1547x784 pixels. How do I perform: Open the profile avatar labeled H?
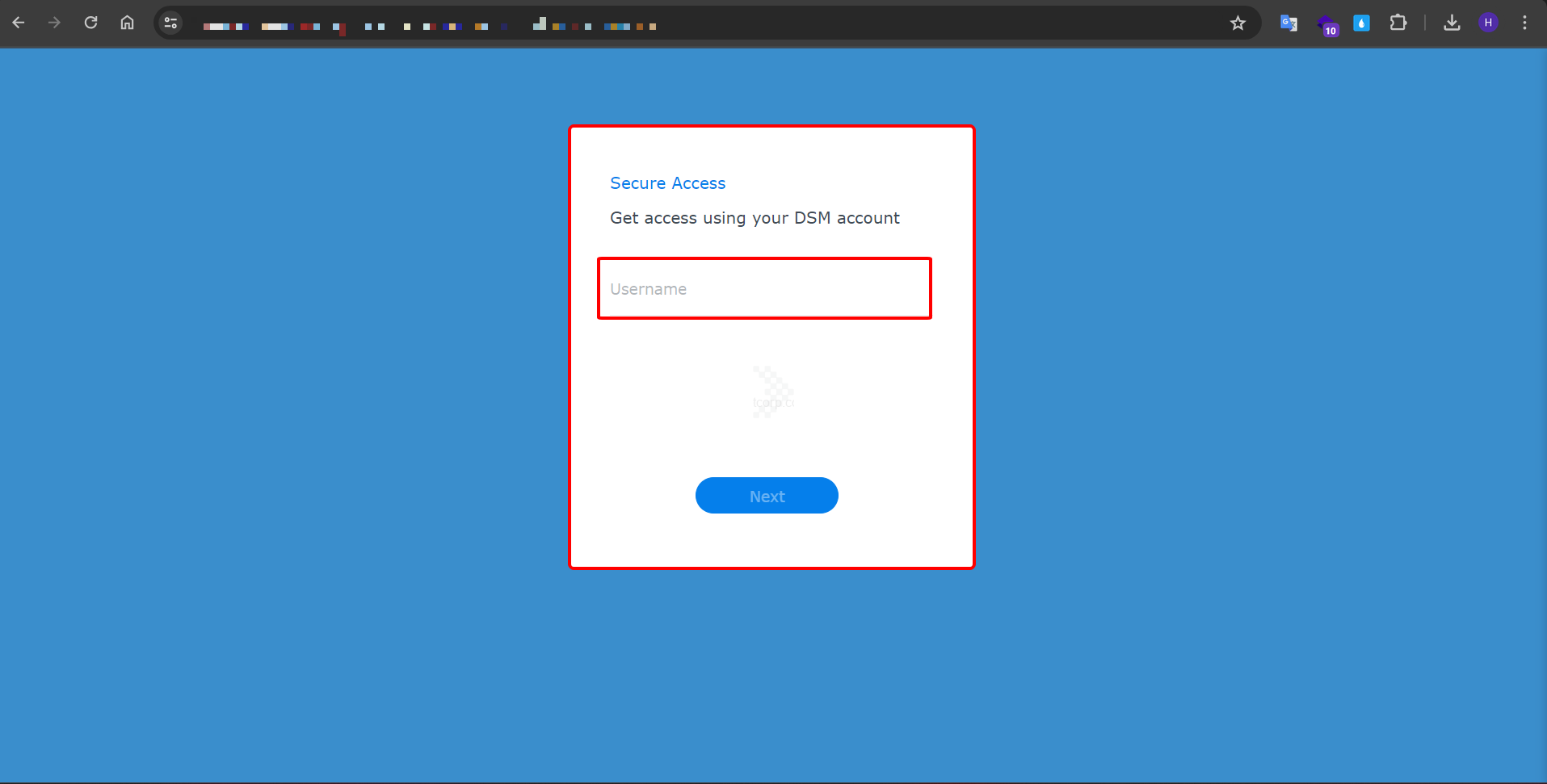1488,23
